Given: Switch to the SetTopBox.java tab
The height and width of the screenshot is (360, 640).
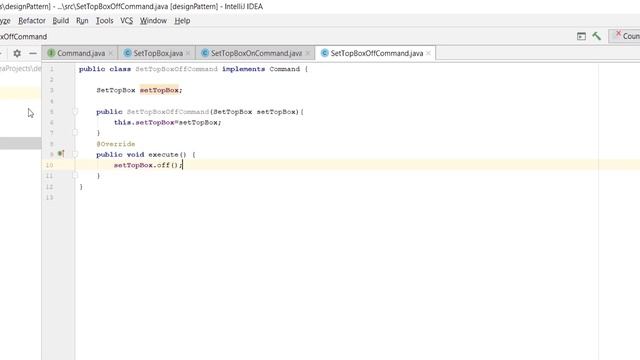Looking at the screenshot, I should coord(158,53).
